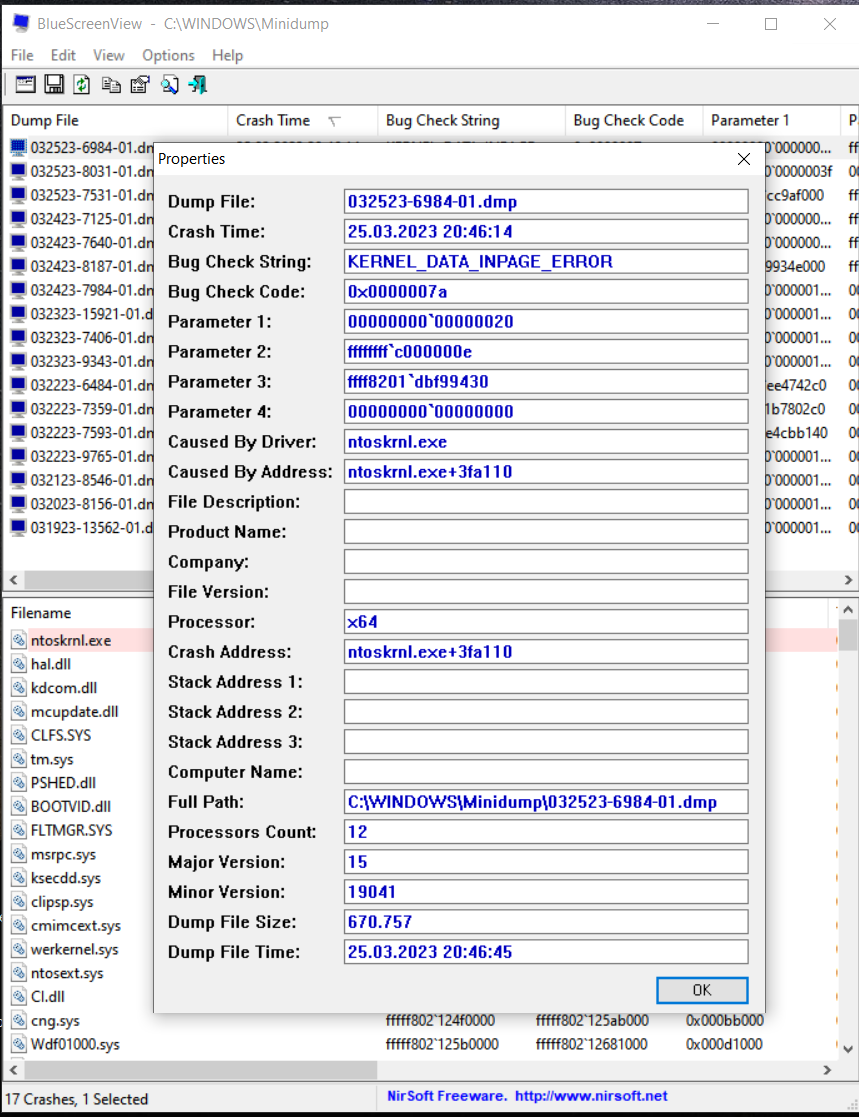Click the BlueScreenView title bar app icon
This screenshot has width=859, height=1117.
(x=21, y=23)
